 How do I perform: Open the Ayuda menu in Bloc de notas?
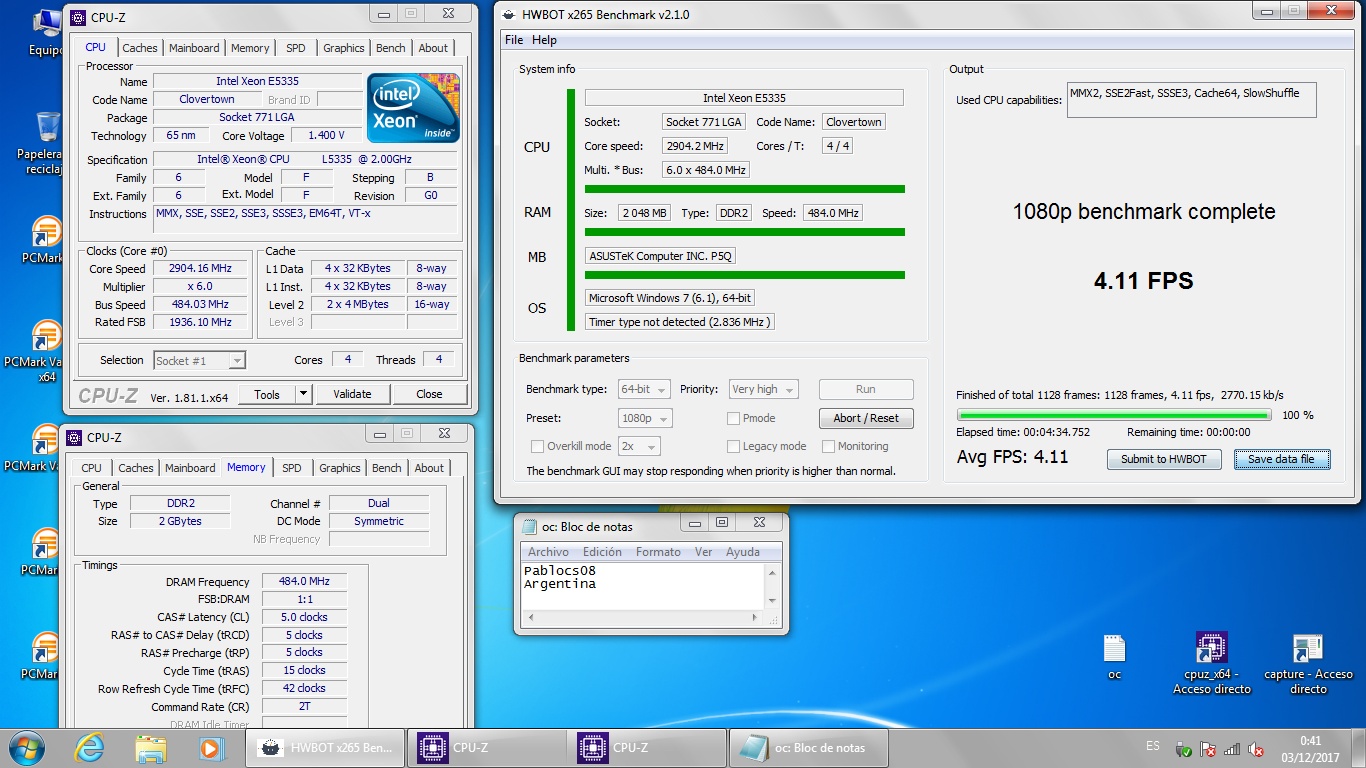coord(742,552)
